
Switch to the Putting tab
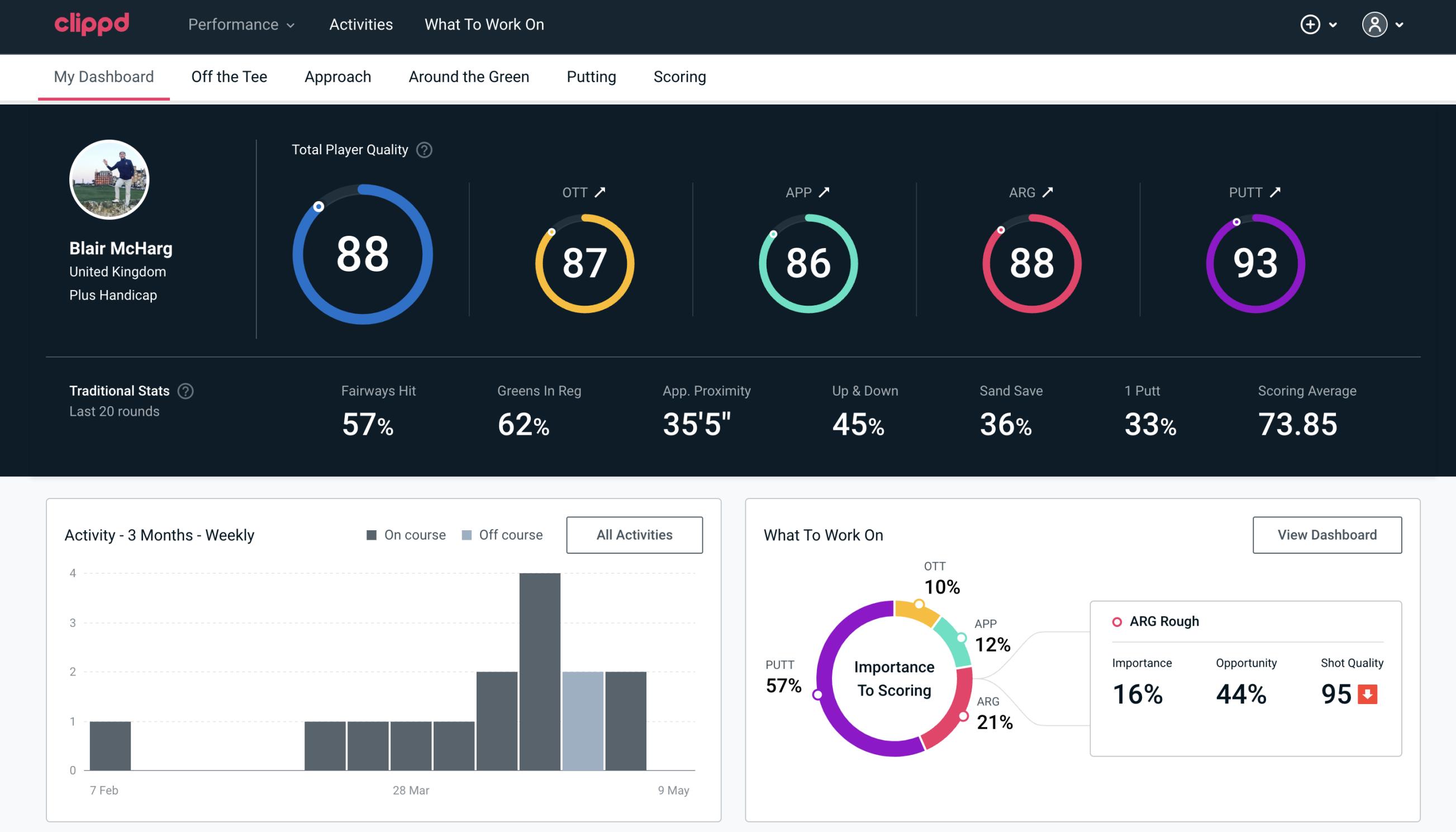coord(590,76)
